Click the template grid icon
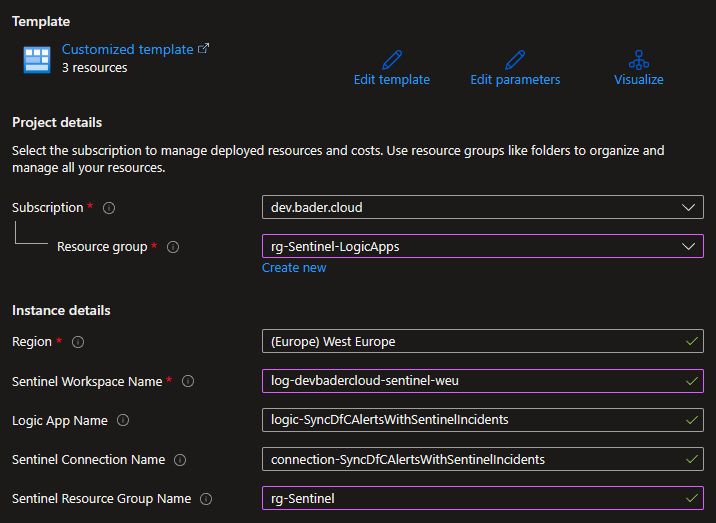This screenshot has height=523, width=716. tap(37, 59)
